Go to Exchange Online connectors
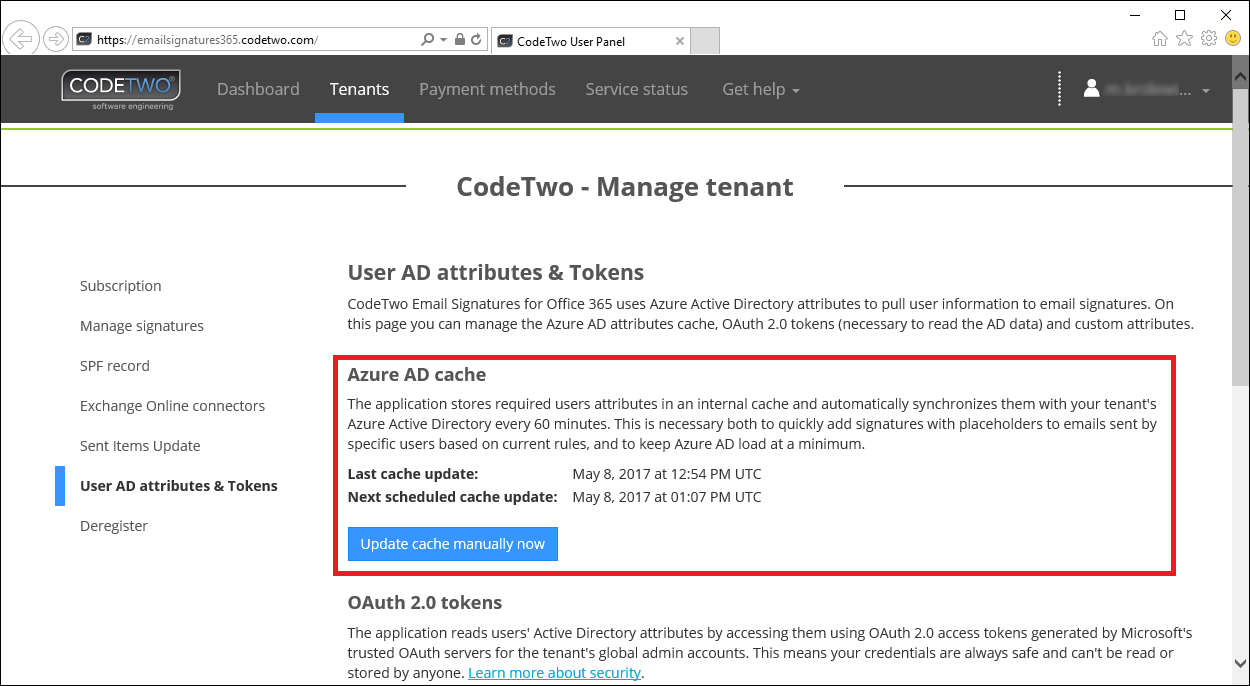Viewport: 1250px width, 686px height. tap(172, 406)
